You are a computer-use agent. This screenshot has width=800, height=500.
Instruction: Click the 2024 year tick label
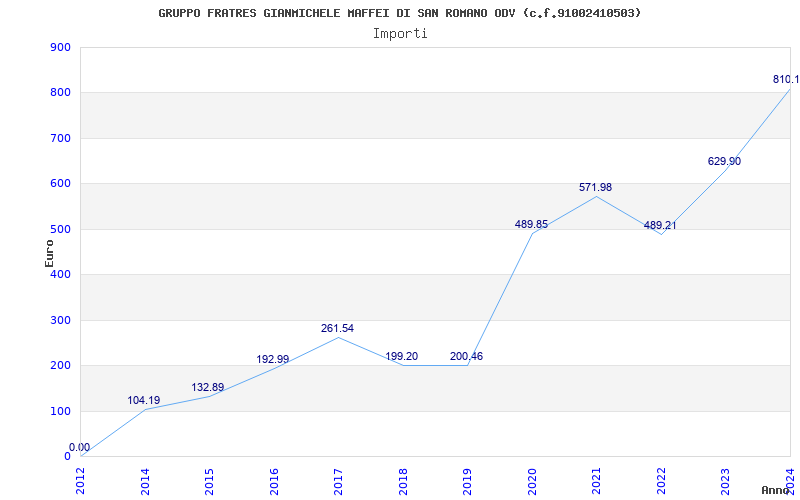790,480
